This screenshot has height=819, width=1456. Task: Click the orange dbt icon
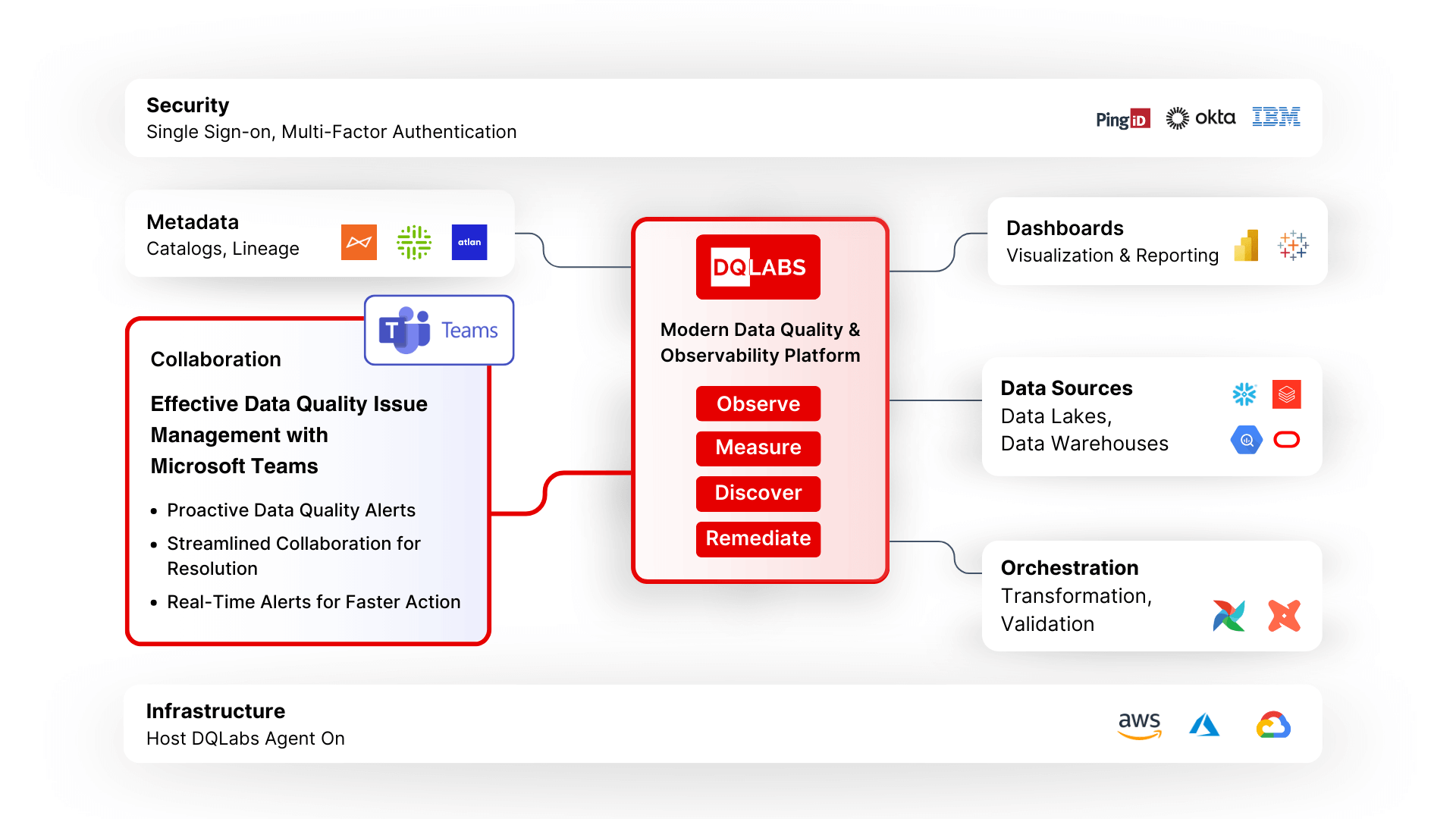pyautogui.click(x=1285, y=616)
